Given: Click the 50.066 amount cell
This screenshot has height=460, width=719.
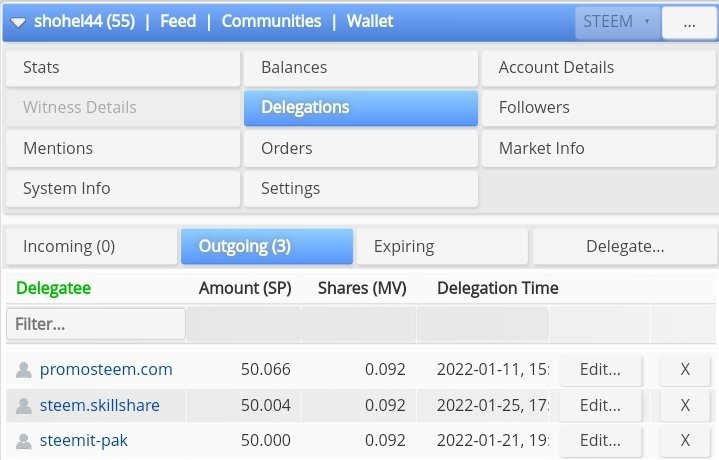Looking at the screenshot, I should click(265, 369).
